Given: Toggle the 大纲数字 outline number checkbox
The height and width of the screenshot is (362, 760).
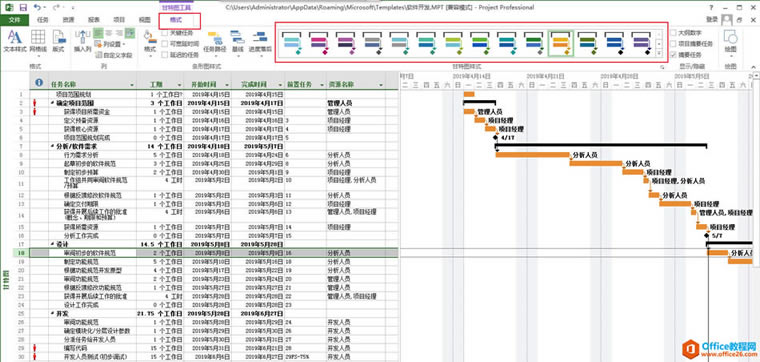Looking at the screenshot, I should [674, 33].
